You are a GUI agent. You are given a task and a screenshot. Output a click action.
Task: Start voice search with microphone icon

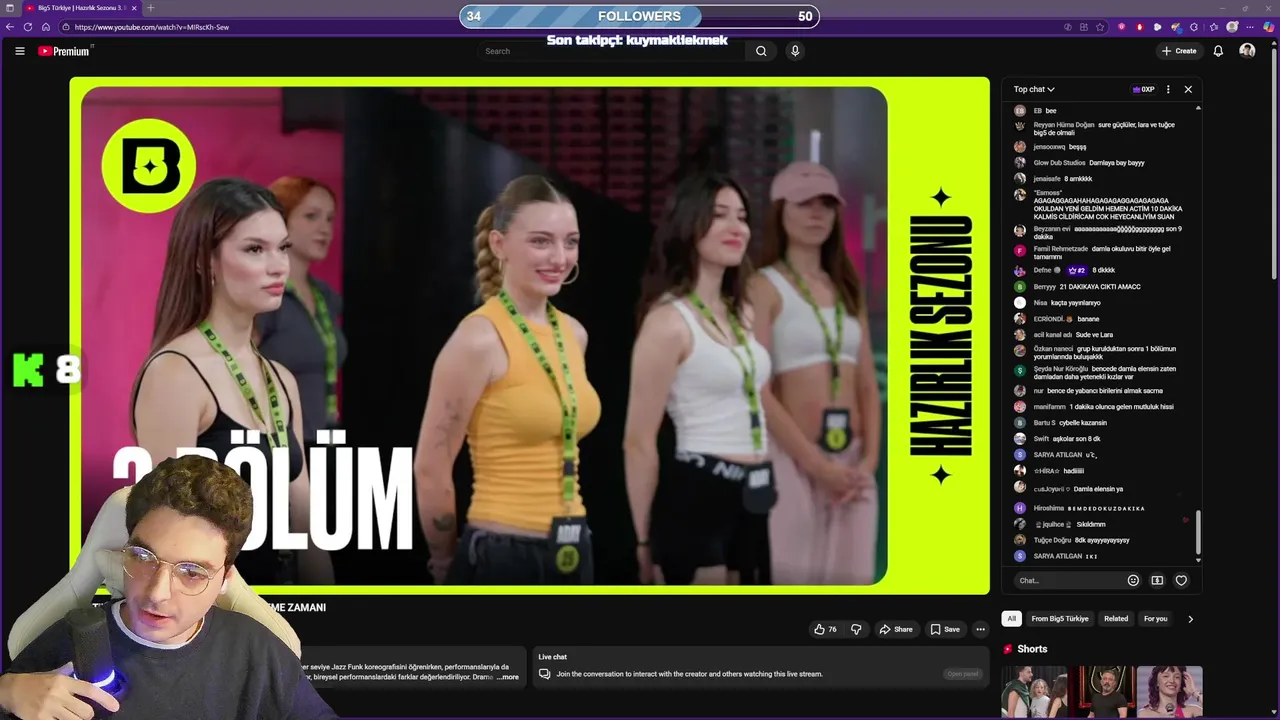(x=795, y=51)
